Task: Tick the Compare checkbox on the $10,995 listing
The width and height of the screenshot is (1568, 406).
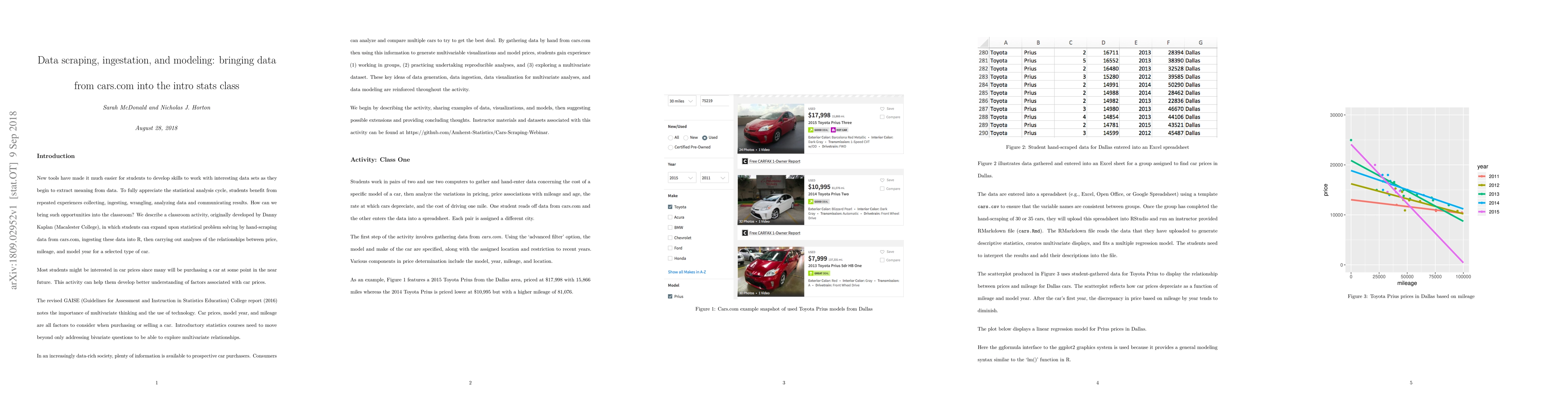Action: coord(882,189)
